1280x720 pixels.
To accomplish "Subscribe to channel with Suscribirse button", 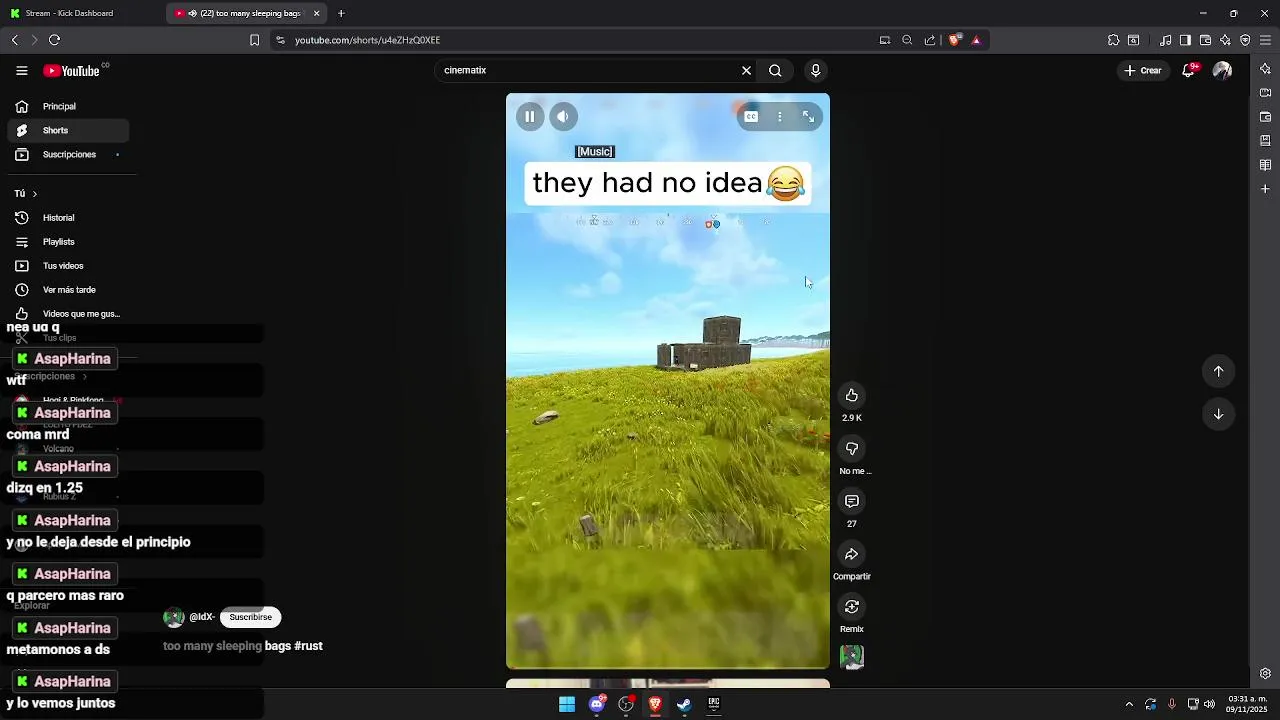I will click(x=250, y=617).
